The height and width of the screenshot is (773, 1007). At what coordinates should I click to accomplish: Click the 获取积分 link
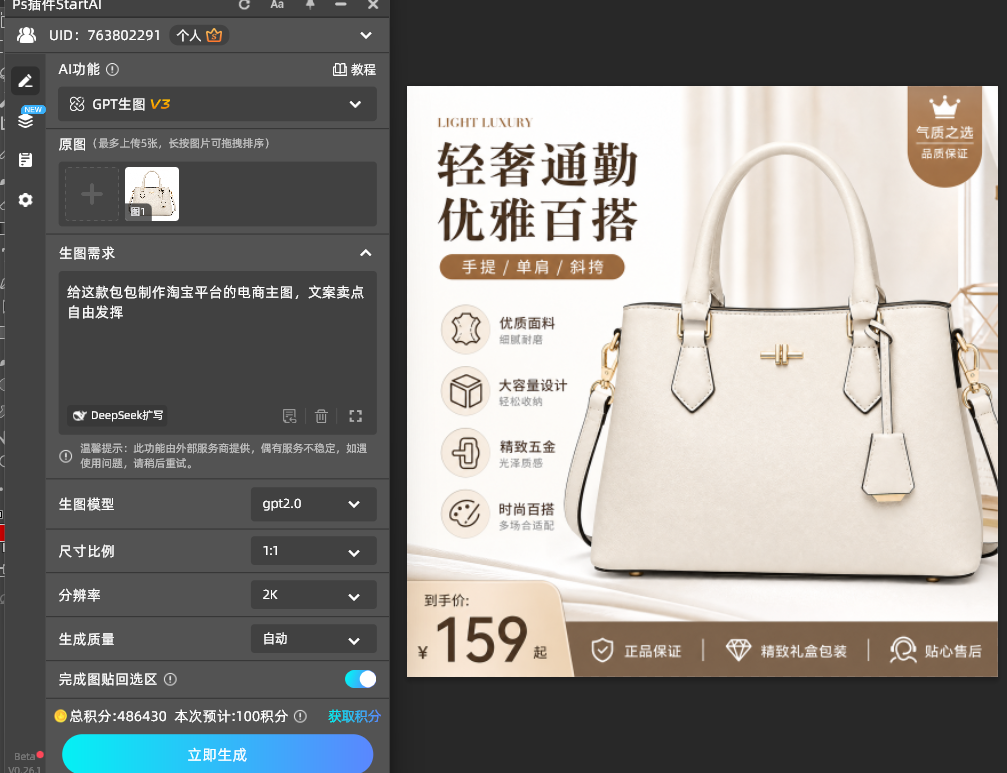pyautogui.click(x=355, y=717)
